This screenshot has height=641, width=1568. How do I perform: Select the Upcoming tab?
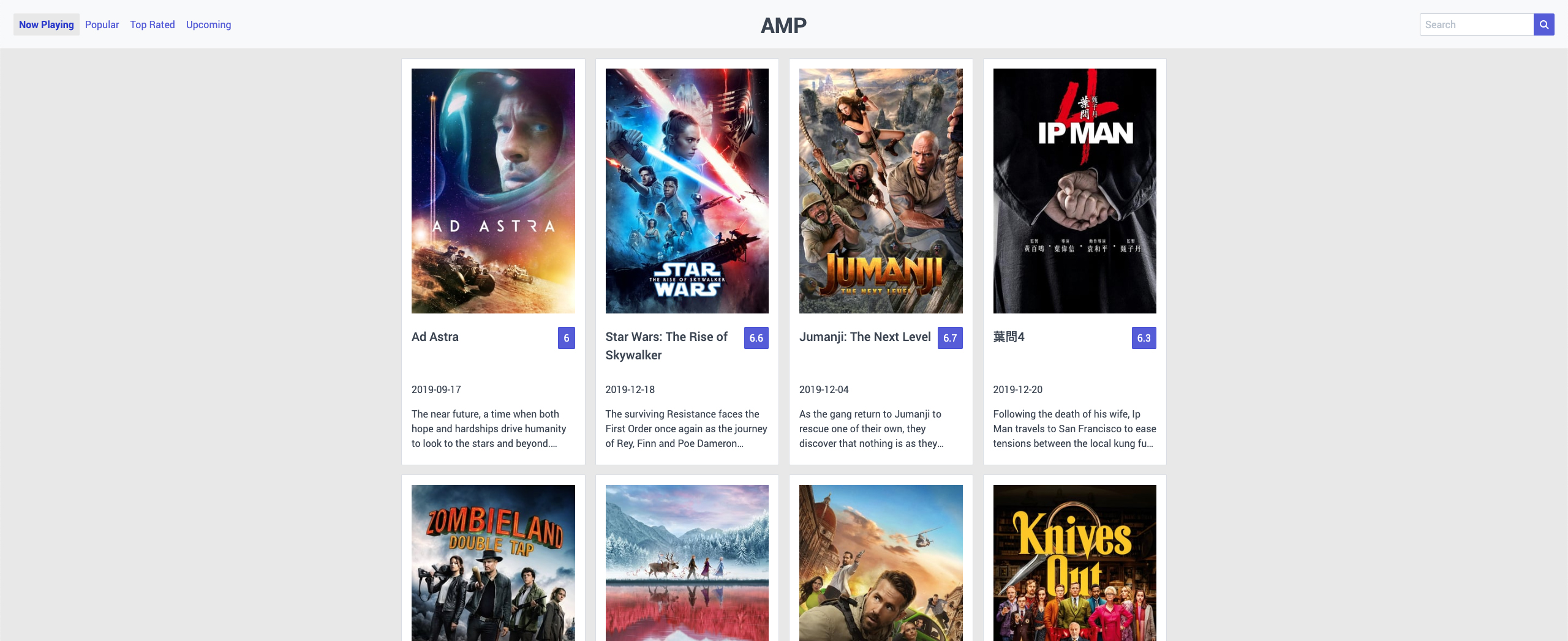208,24
